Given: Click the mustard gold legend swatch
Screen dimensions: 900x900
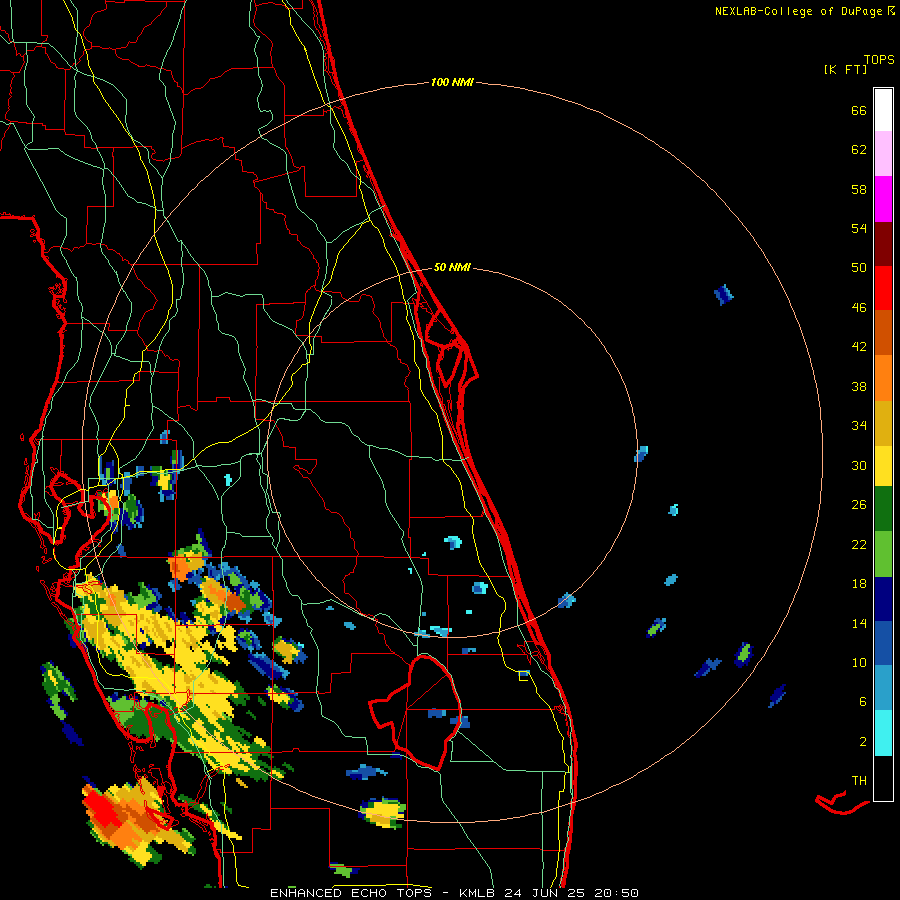Looking at the screenshot, I should click(883, 422).
